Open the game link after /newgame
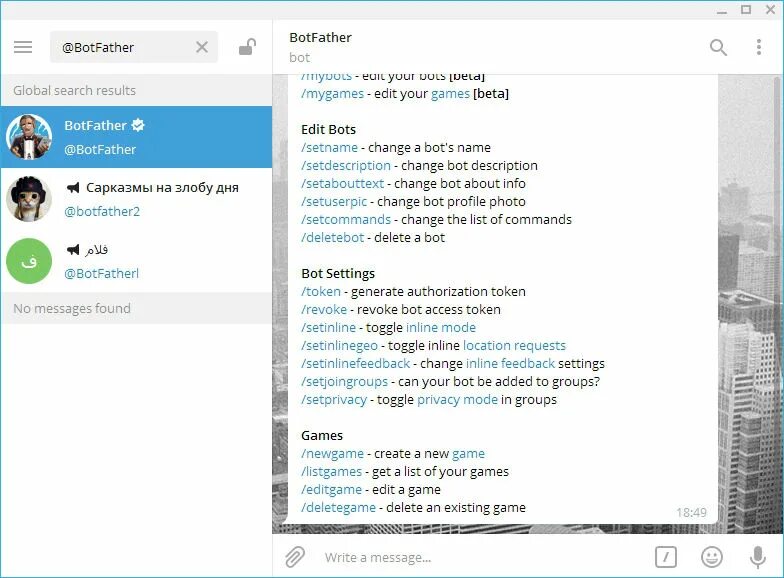 tap(468, 454)
